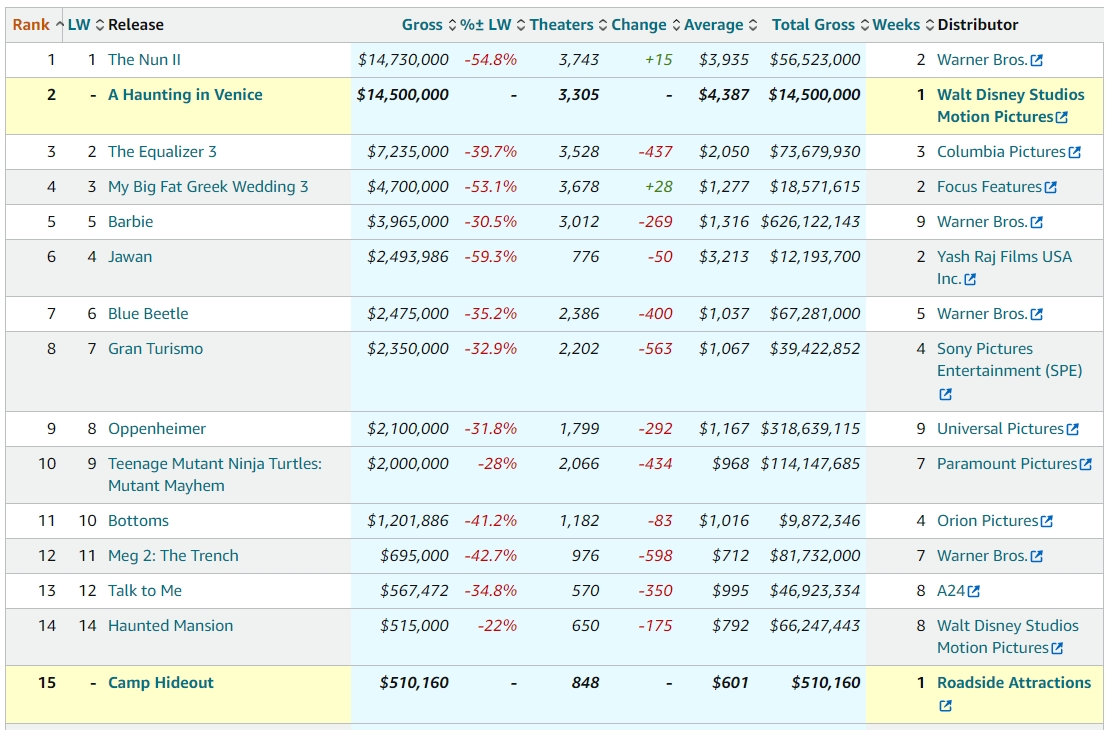The width and height of the screenshot is (1109, 730).
Task: Select My Big Fat Greek Wedding 3 change +28
Action: pyautogui.click(x=658, y=187)
